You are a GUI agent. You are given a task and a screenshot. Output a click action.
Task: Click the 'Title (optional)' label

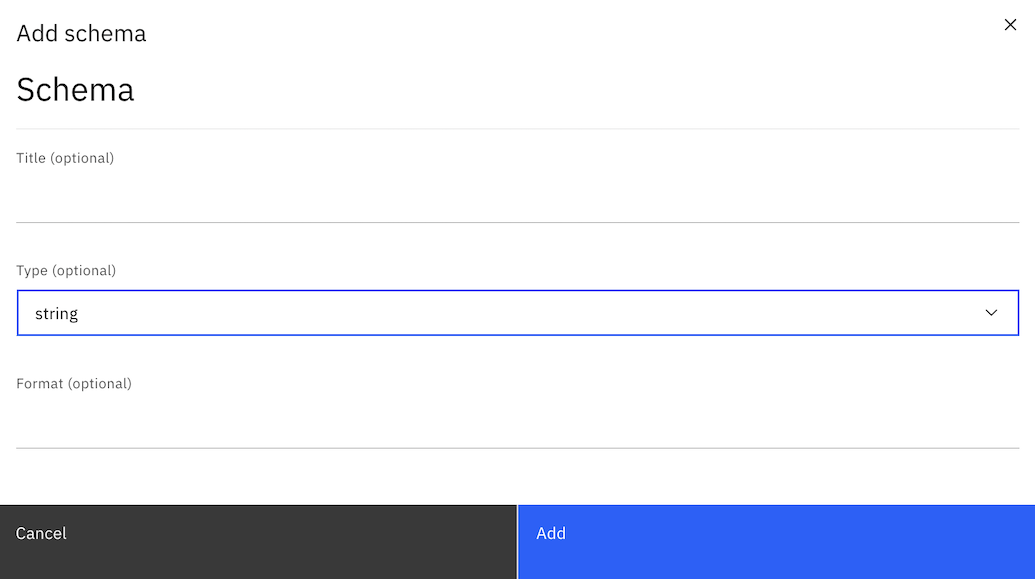point(65,158)
